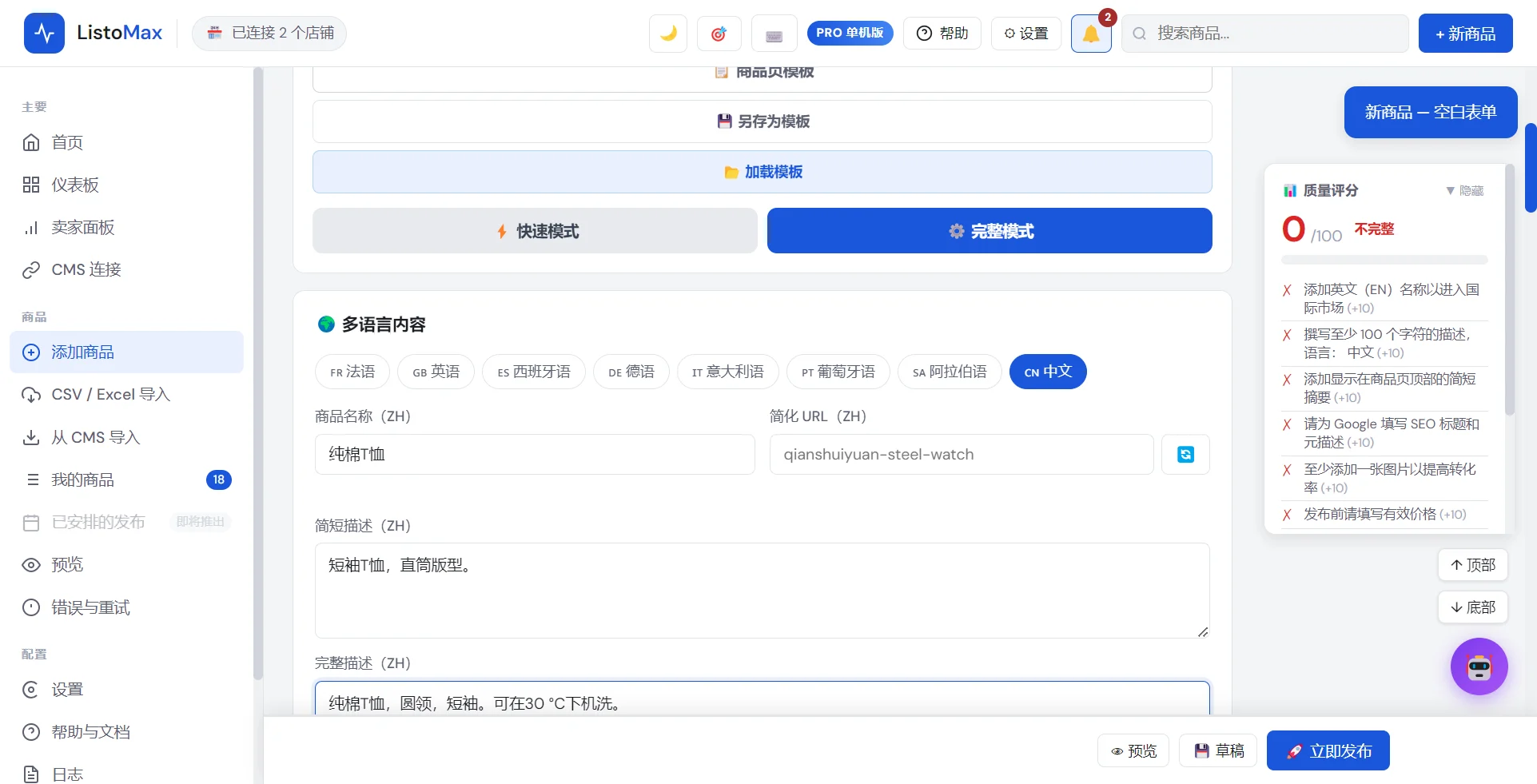1537x784 pixels.
Task: Jump to 底部 of the form
Action: point(1472,607)
